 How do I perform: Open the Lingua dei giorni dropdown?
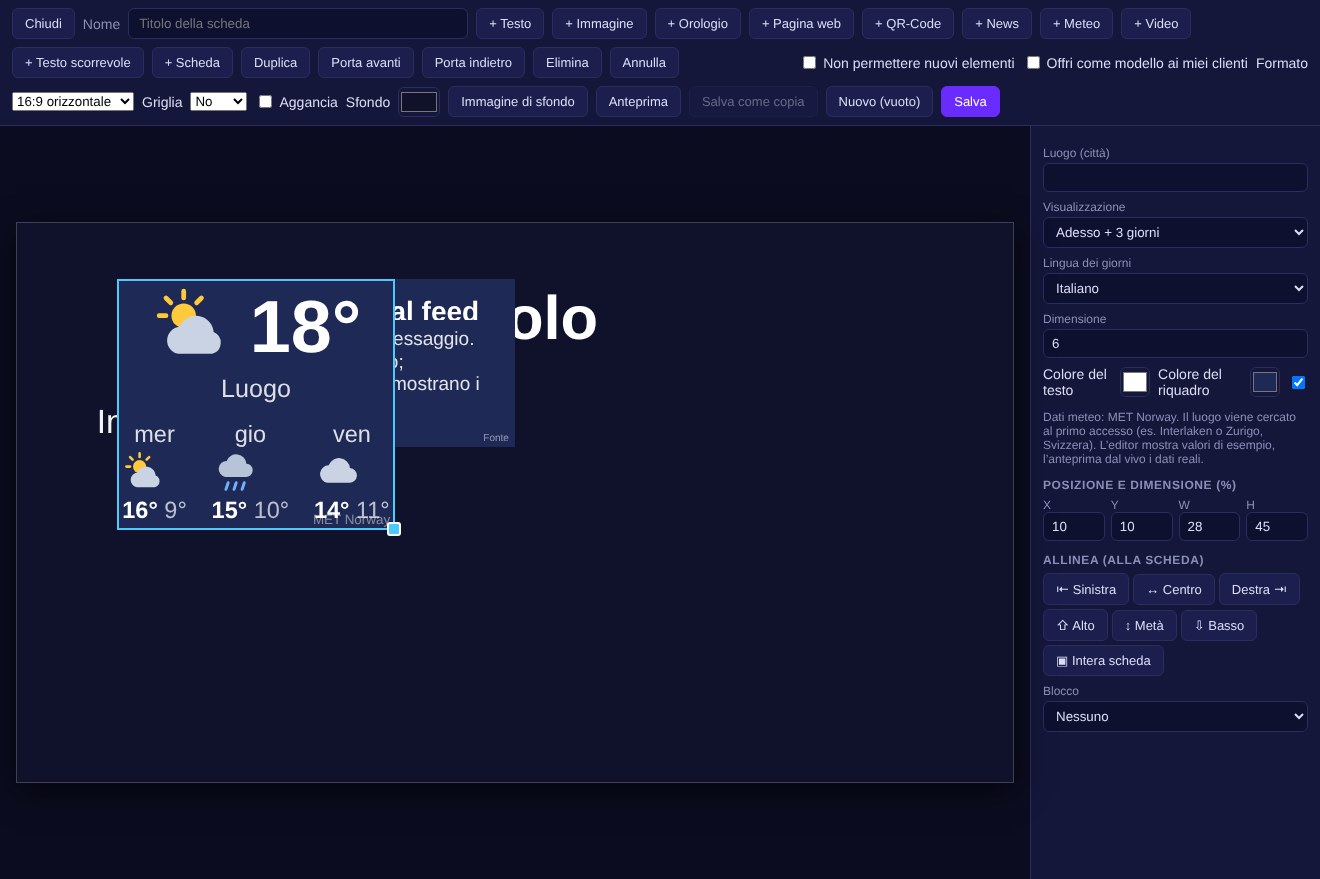(x=1175, y=288)
